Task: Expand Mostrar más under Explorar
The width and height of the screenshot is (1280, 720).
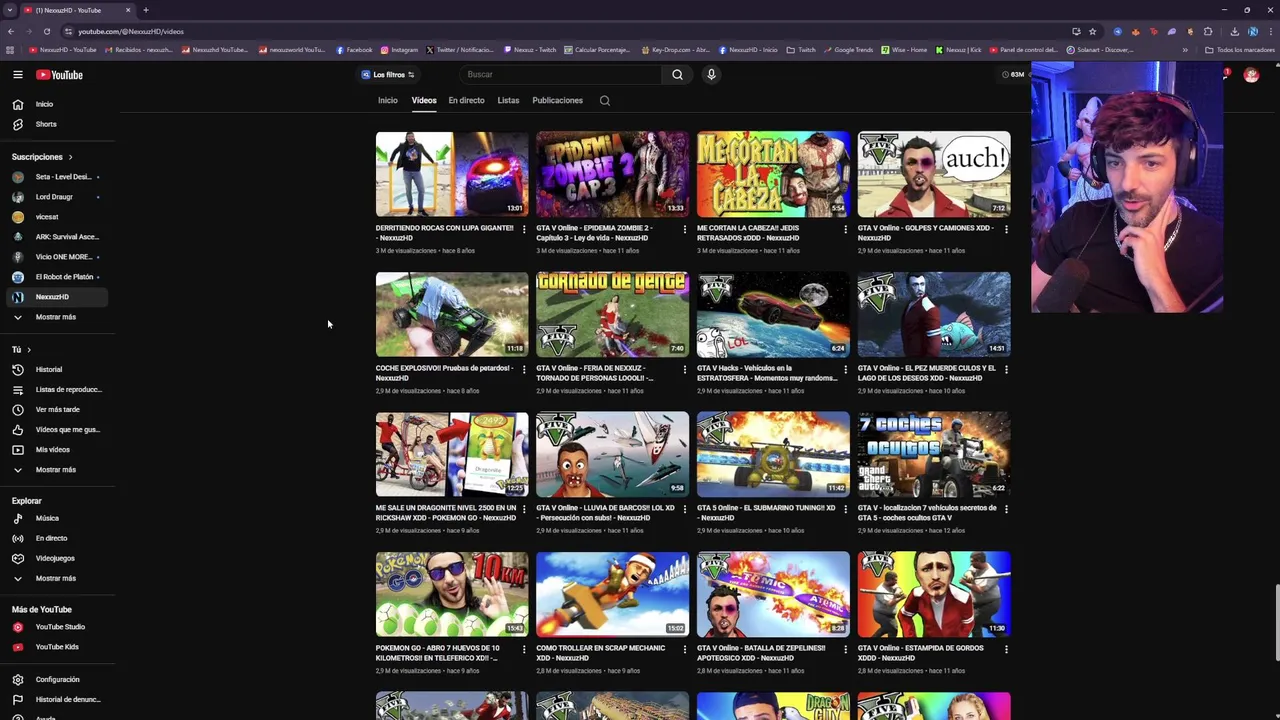Action: tap(58, 578)
